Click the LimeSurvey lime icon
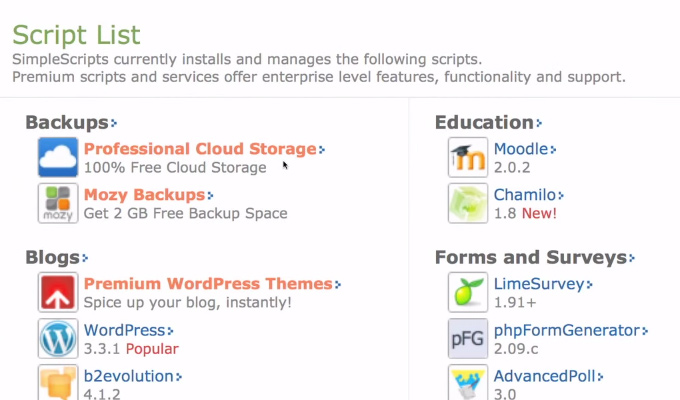Screen dimensions: 680x400 click(x=468, y=292)
